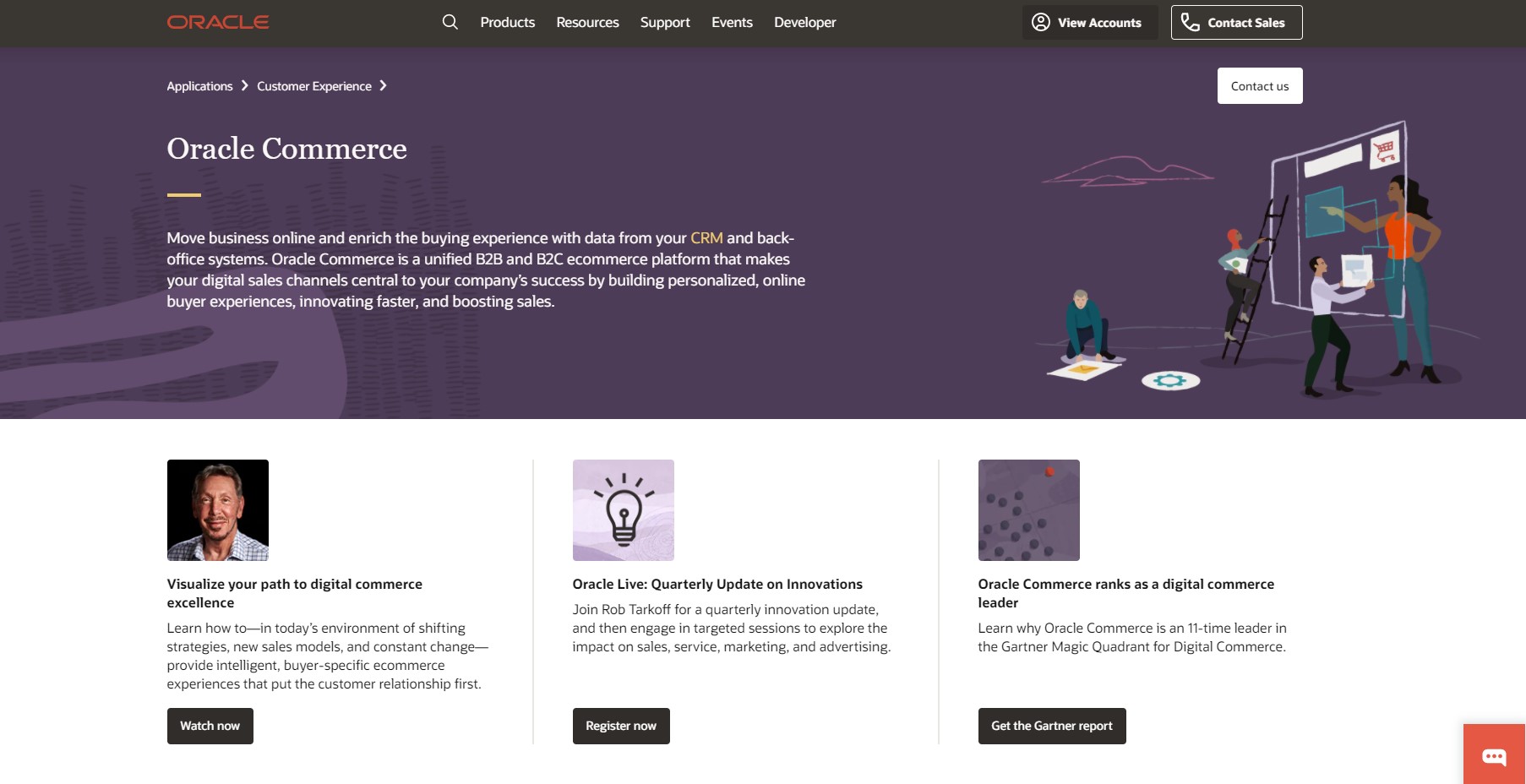1526x784 pixels.
Task: Open the search magnifier icon
Action: pos(450,22)
